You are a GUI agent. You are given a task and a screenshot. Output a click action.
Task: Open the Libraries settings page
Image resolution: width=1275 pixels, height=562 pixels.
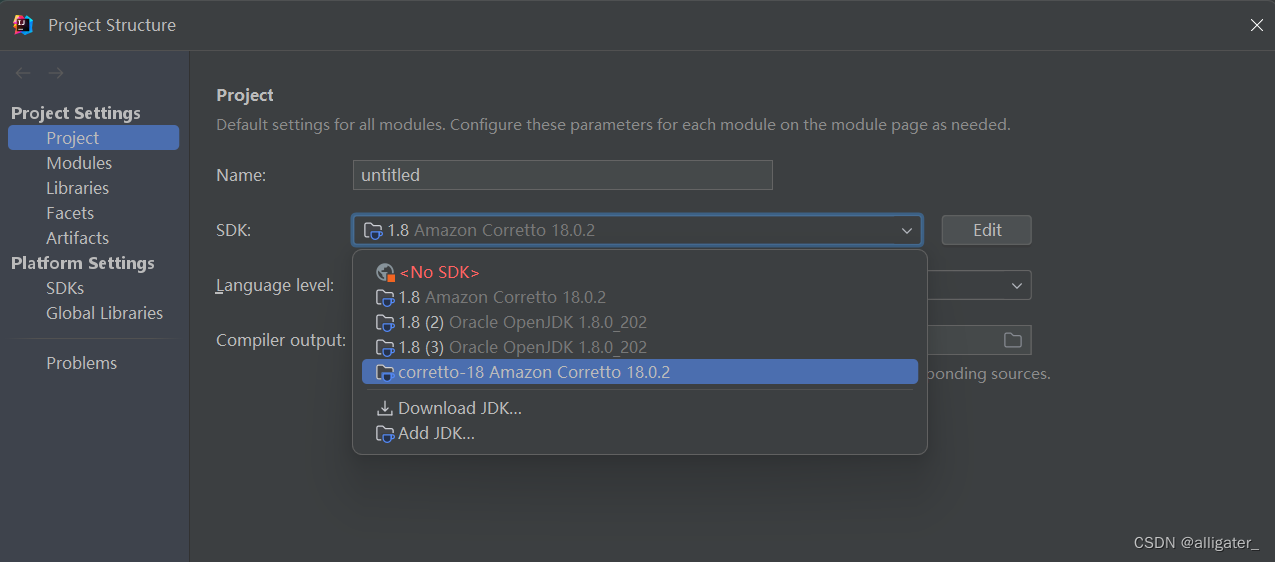[x=78, y=188]
